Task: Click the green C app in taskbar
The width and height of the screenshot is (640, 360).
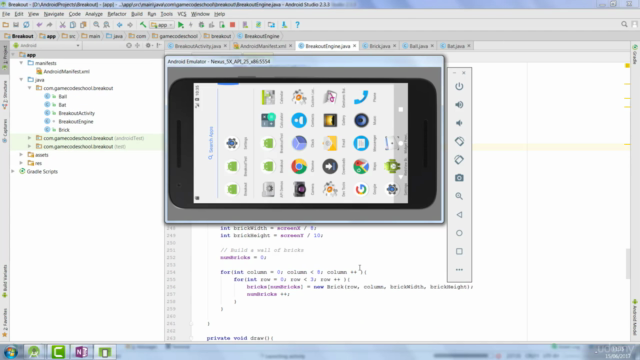Action: pos(58,352)
